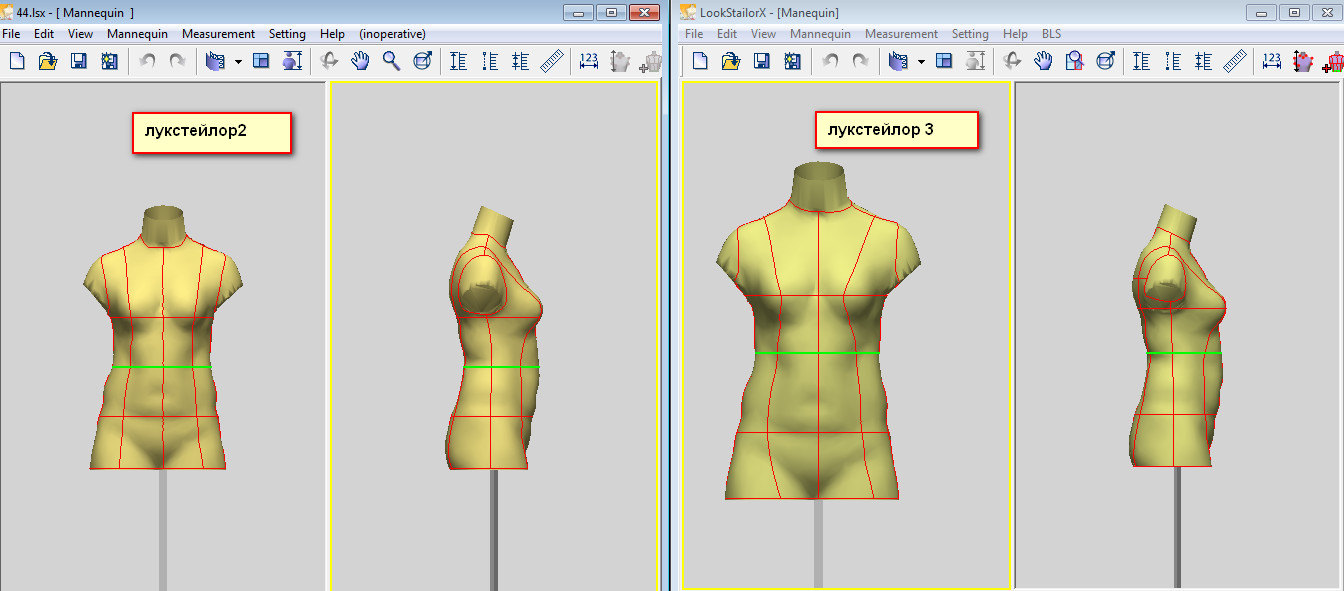Click third line measure icon in LookStailorX window
The image size is (1344, 591).
tap(1203, 61)
